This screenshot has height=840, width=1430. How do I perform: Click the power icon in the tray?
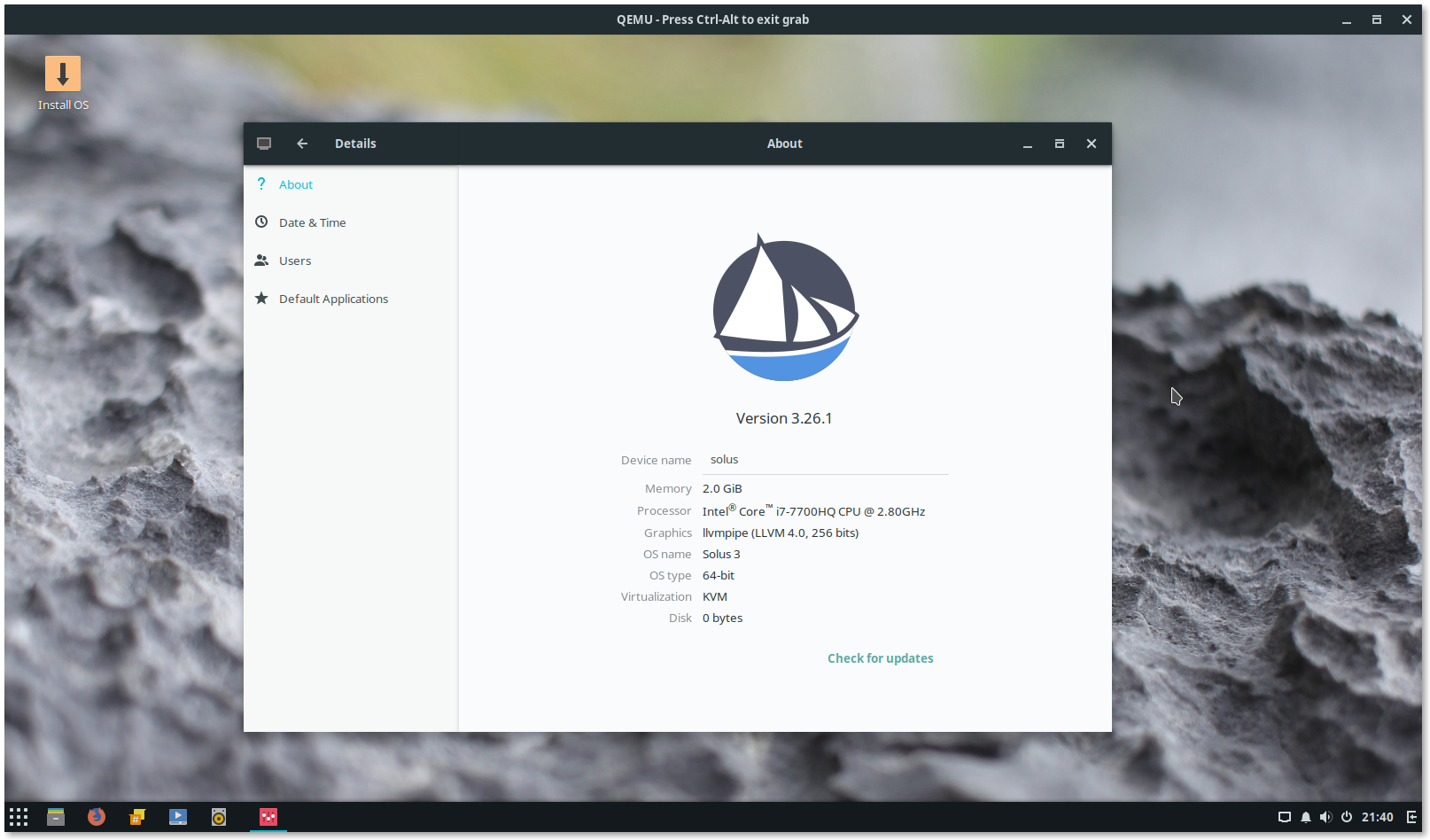pos(1347,817)
